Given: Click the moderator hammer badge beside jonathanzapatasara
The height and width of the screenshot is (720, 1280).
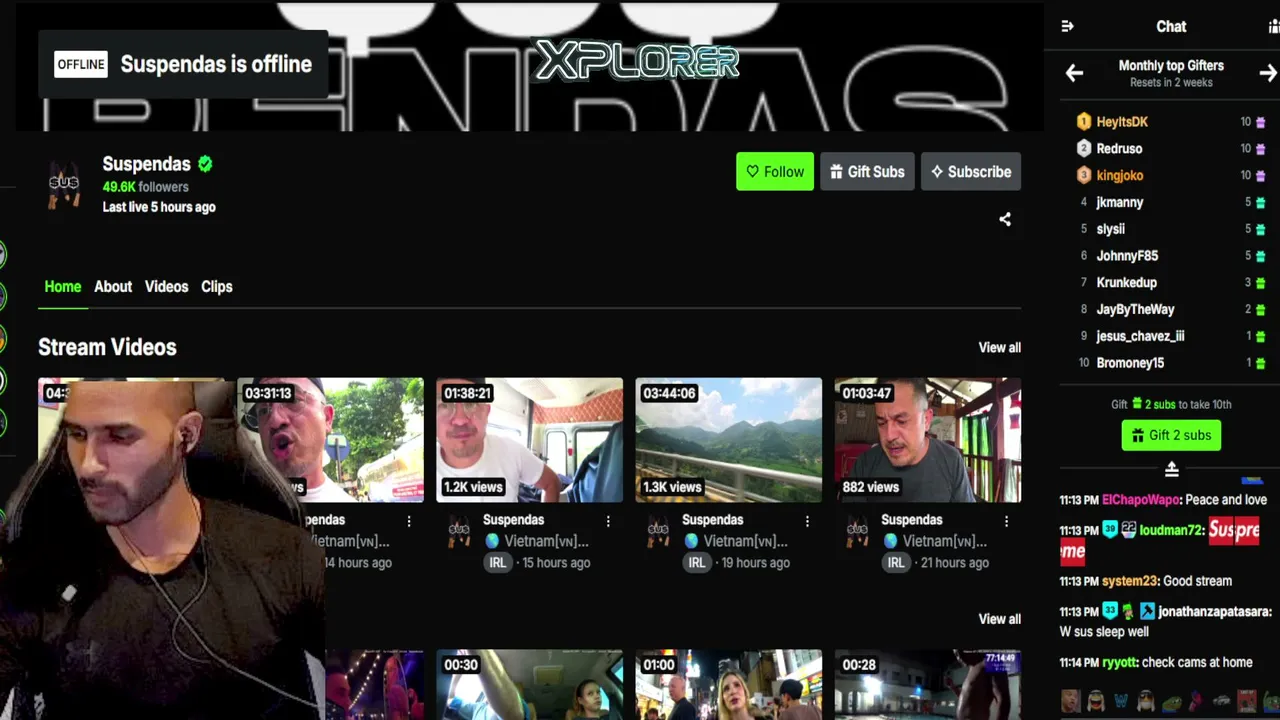Looking at the screenshot, I should pyautogui.click(x=1147, y=611).
